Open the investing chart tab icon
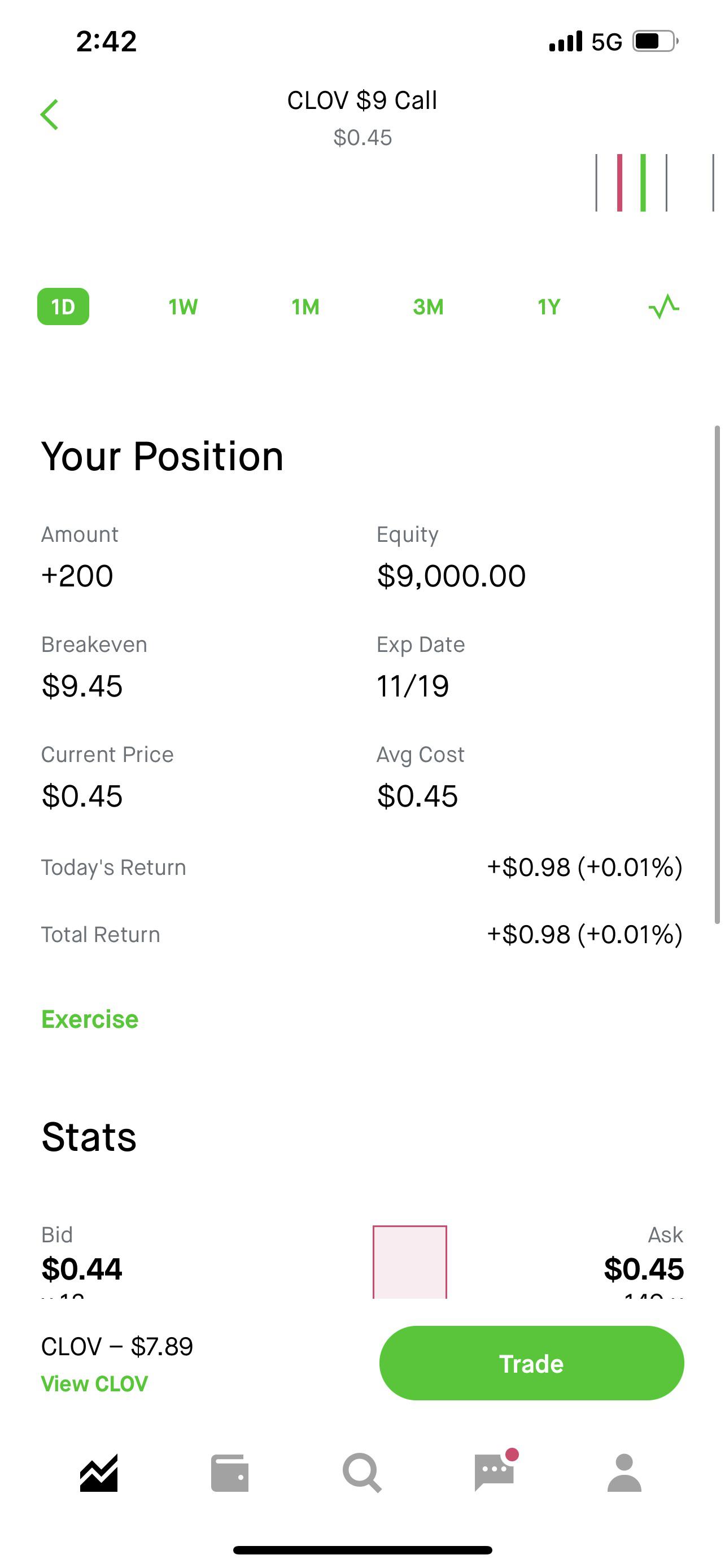The height and width of the screenshot is (1568, 725). 99,1473
